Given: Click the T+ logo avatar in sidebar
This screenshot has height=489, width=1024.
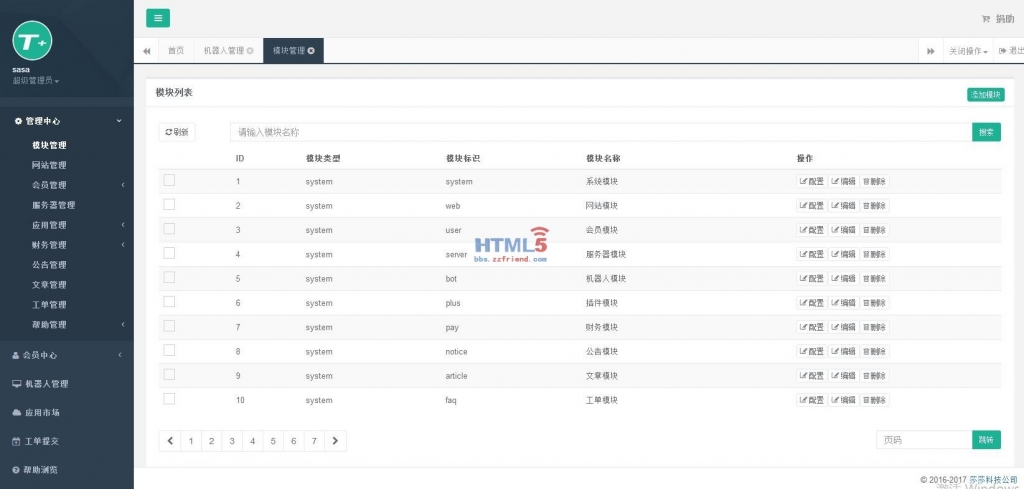Looking at the screenshot, I should point(32,41).
